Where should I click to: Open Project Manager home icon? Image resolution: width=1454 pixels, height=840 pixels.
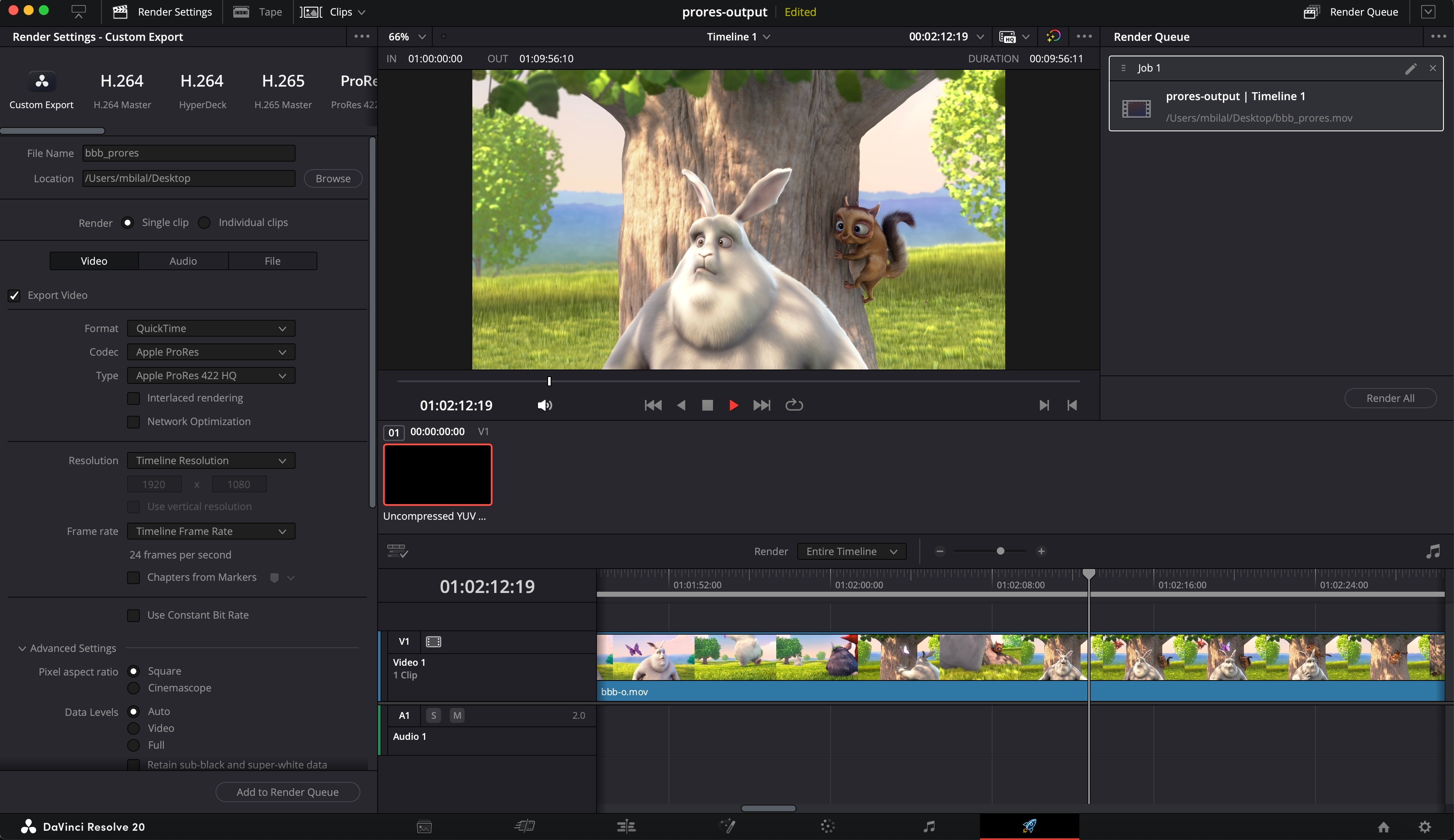click(x=1384, y=827)
